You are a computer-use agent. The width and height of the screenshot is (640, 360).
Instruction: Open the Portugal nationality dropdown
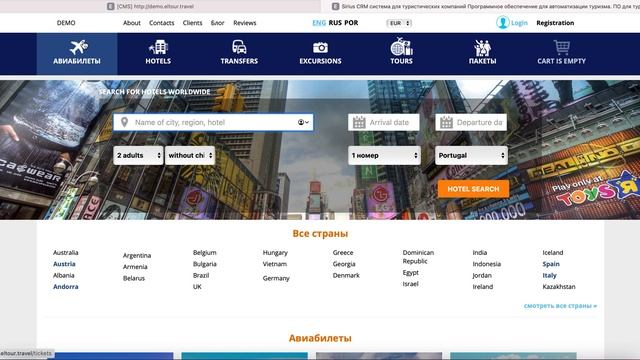(471, 156)
